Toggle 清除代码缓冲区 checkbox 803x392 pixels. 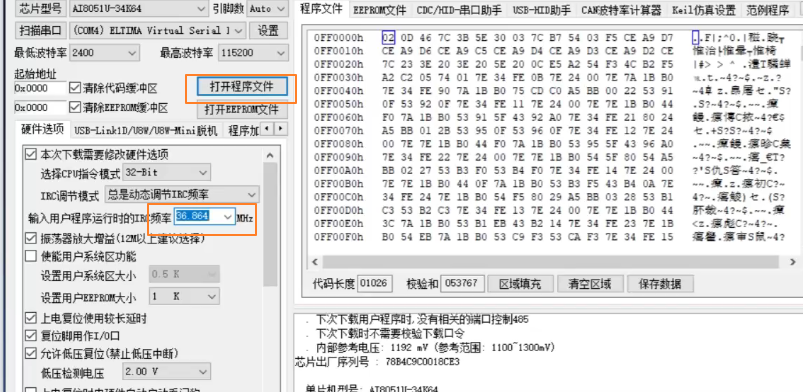tap(75, 88)
